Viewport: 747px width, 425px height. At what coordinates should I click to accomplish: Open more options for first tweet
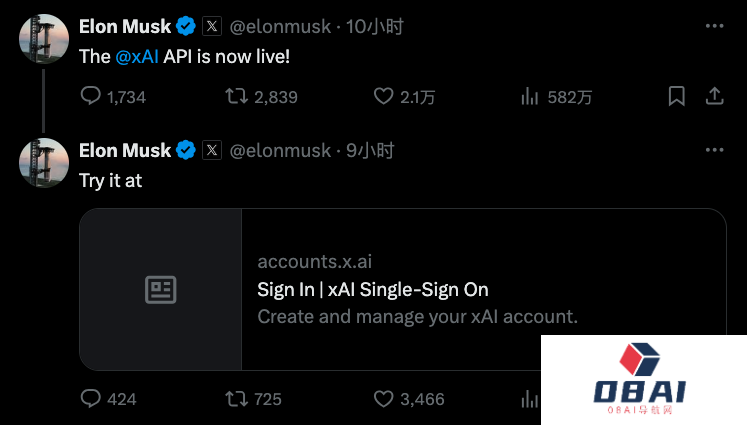(x=714, y=25)
